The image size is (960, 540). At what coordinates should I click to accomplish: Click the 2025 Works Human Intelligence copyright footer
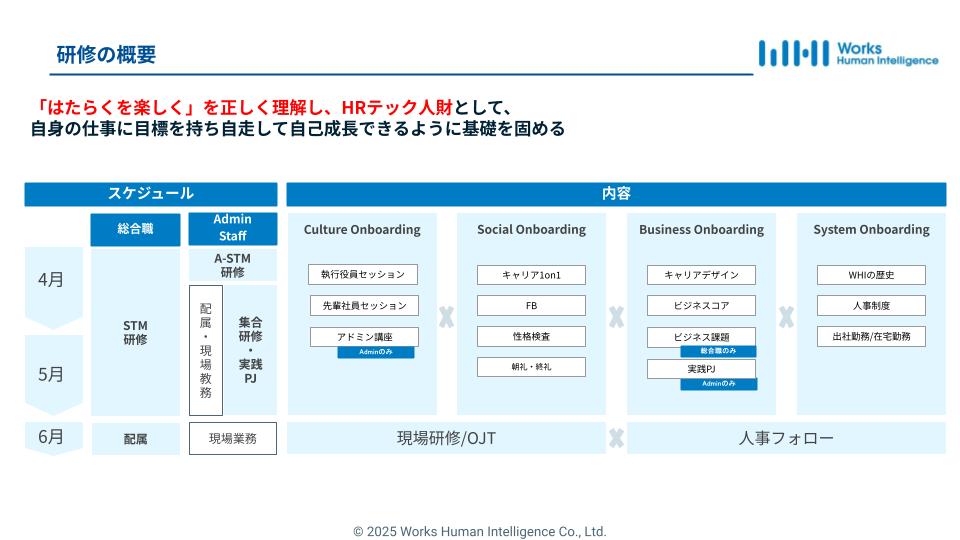[479, 531]
